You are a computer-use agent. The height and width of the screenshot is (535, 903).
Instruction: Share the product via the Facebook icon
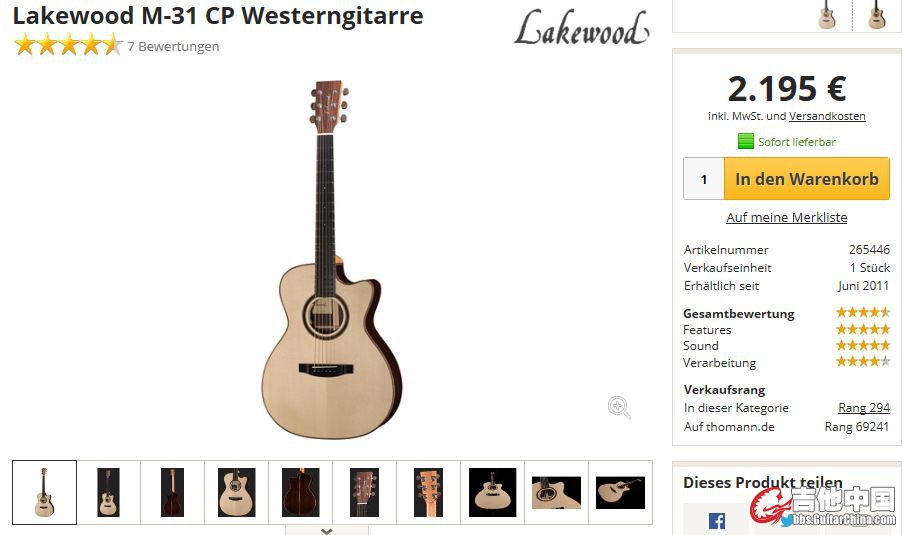716,521
